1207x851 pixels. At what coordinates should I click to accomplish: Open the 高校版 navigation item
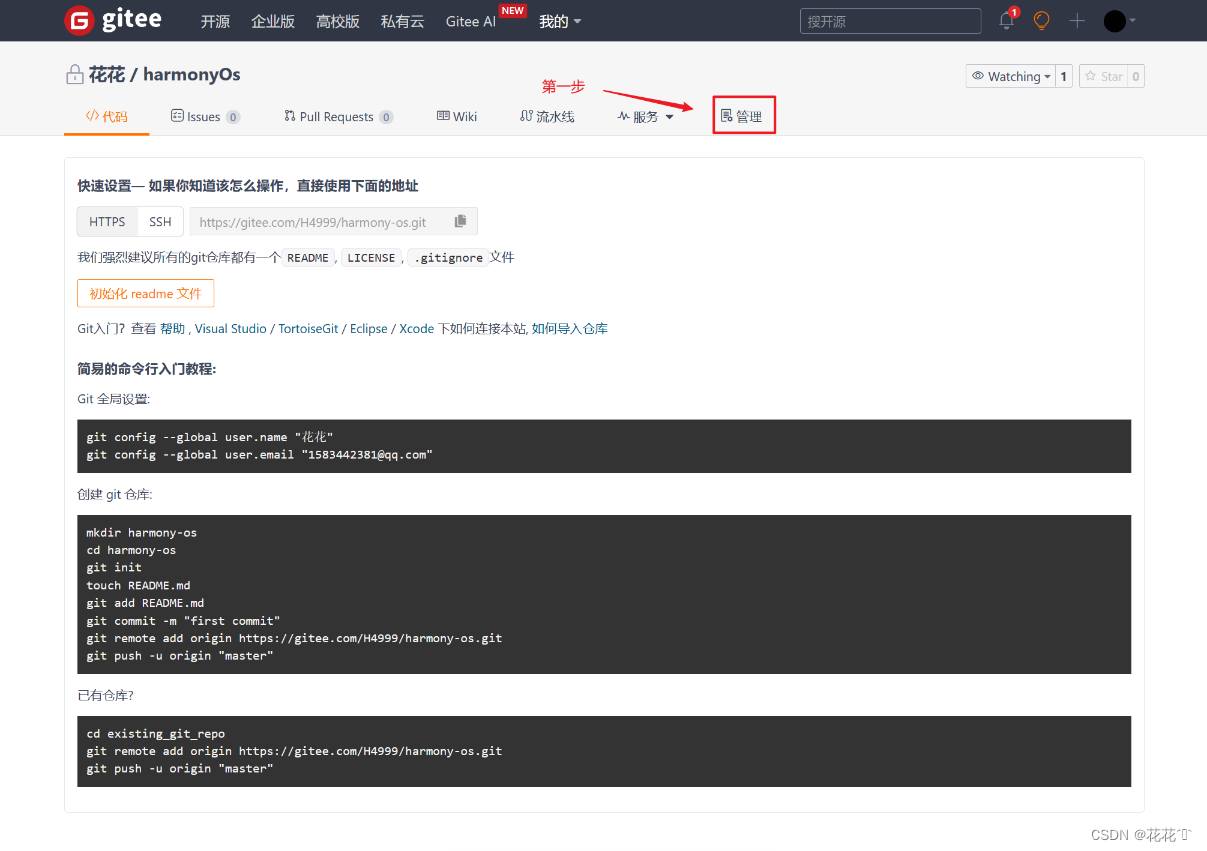click(x=338, y=21)
